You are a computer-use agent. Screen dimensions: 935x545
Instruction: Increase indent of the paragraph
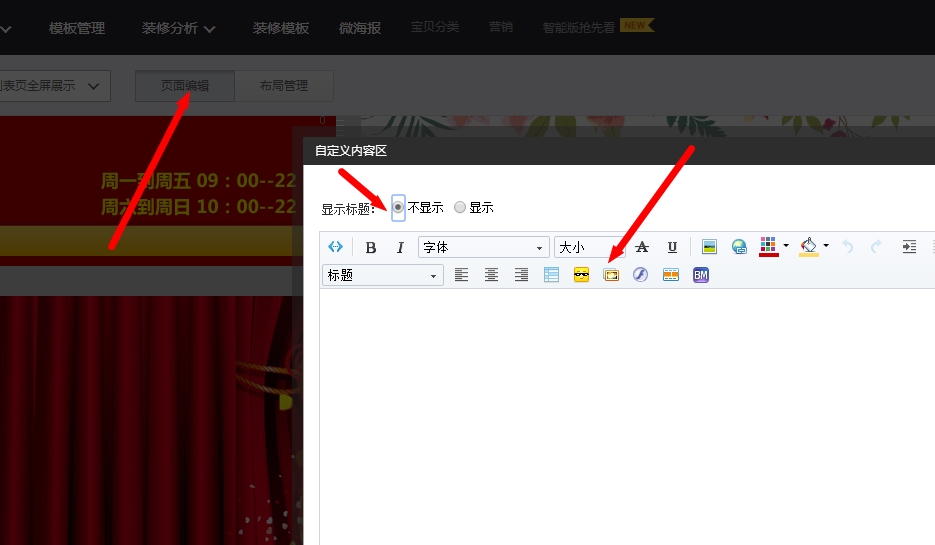(909, 247)
